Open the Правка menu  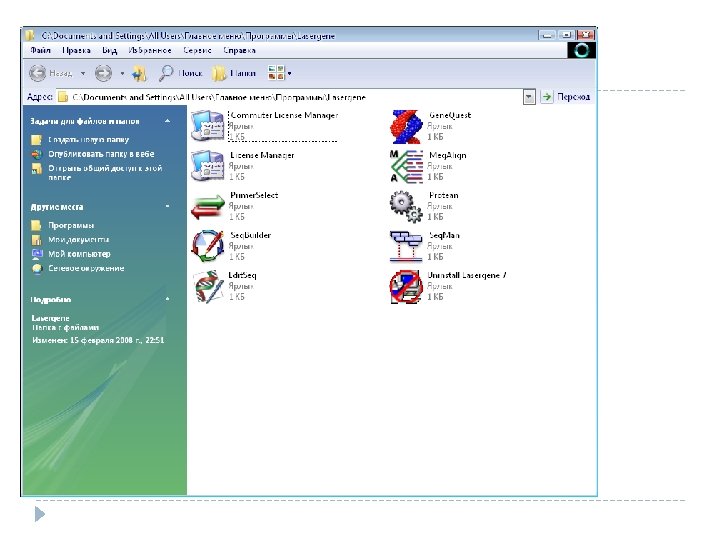coord(76,50)
